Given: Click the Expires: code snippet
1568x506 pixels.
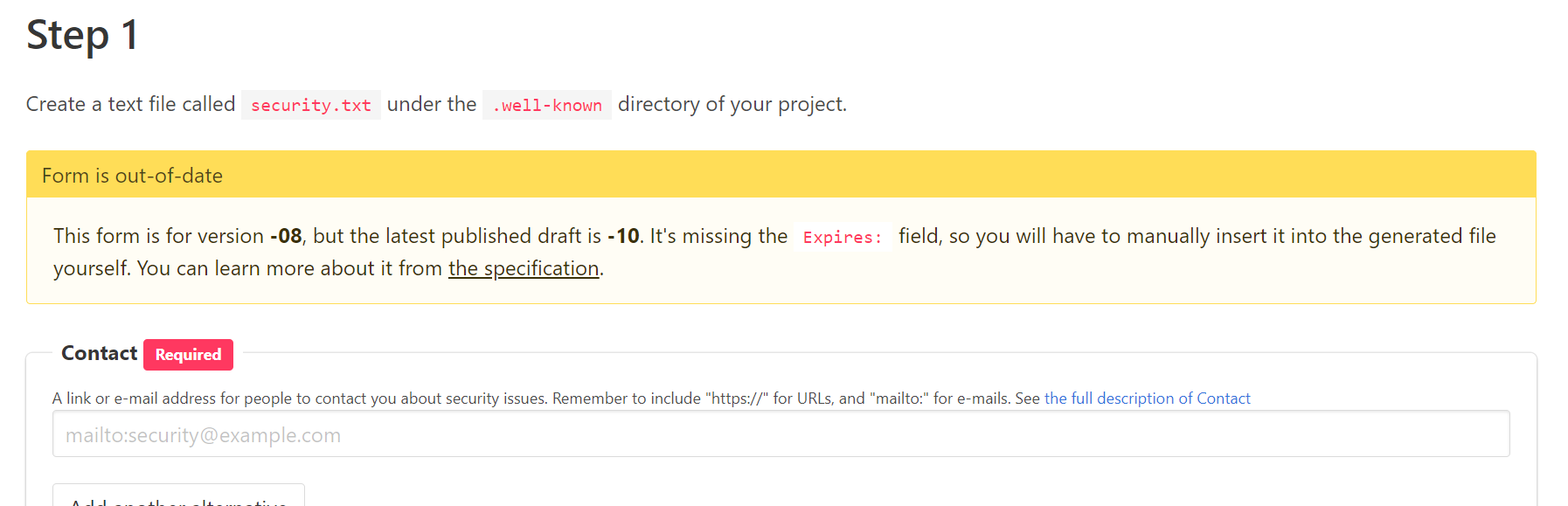Looking at the screenshot, I should tap(843, 237).
